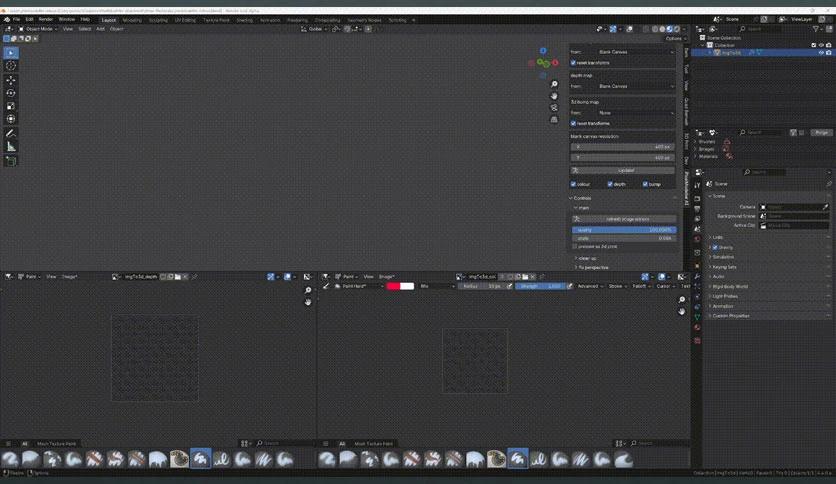
Task: Select the highlighted brush thumbnail in left brush shelf
Action: [x=200, y=458]
